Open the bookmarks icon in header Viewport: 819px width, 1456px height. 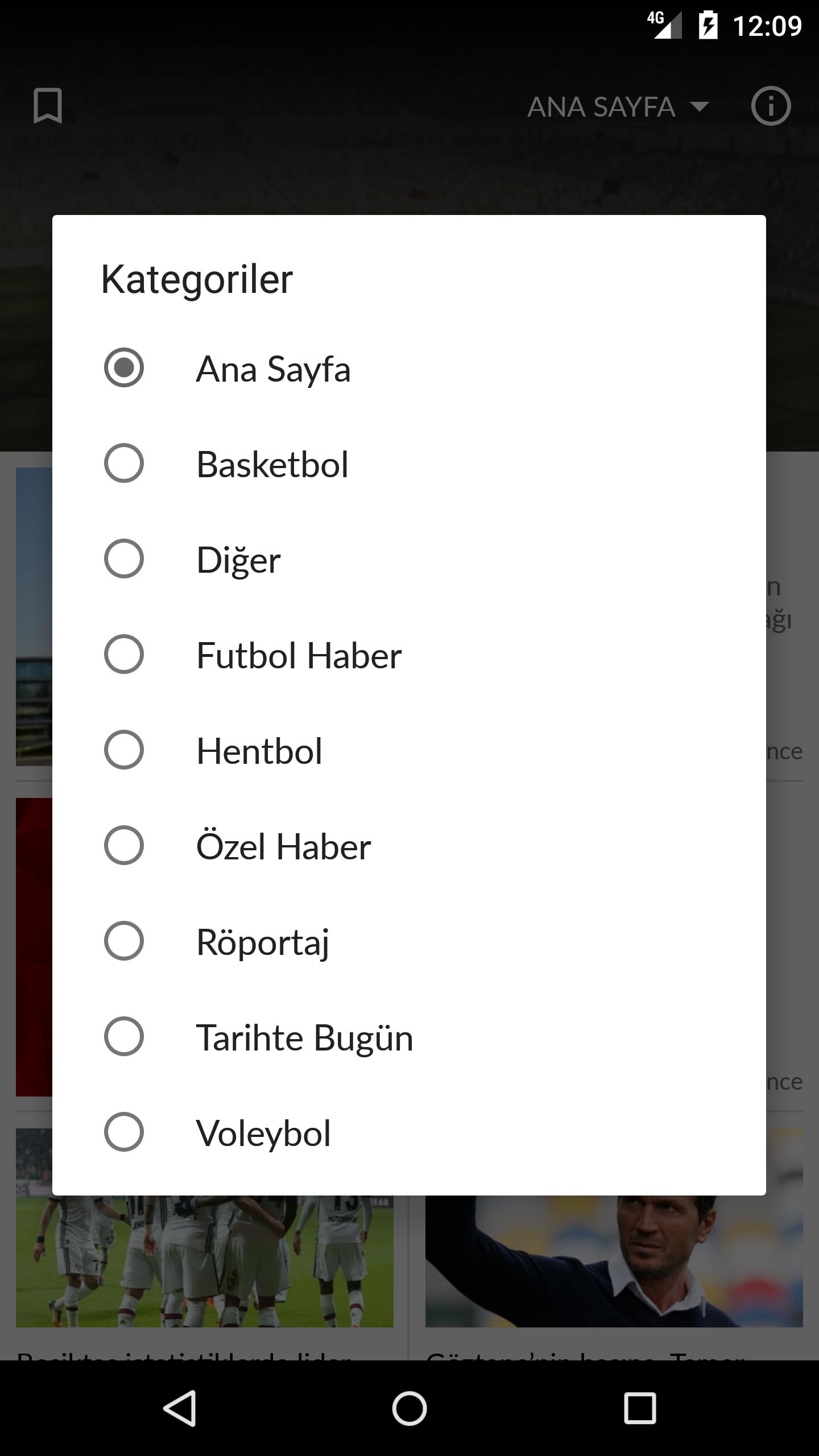(48, 106)
